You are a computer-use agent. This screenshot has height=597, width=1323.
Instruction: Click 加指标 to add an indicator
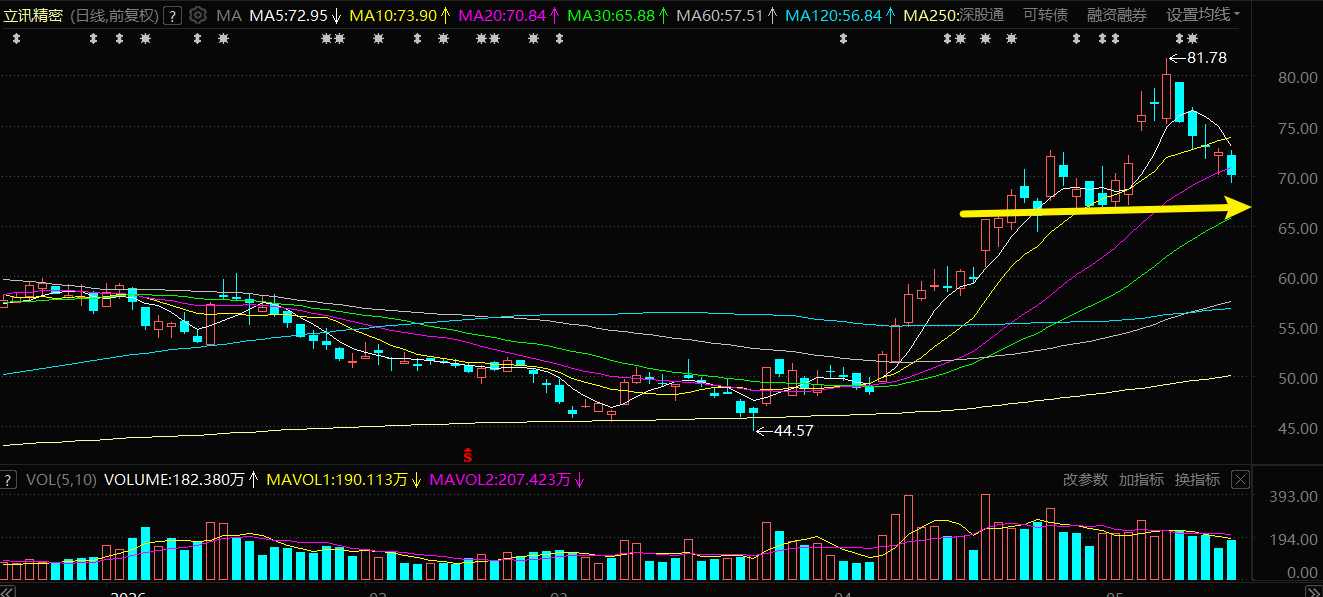pyautogui.click(x=1141, y=480)
